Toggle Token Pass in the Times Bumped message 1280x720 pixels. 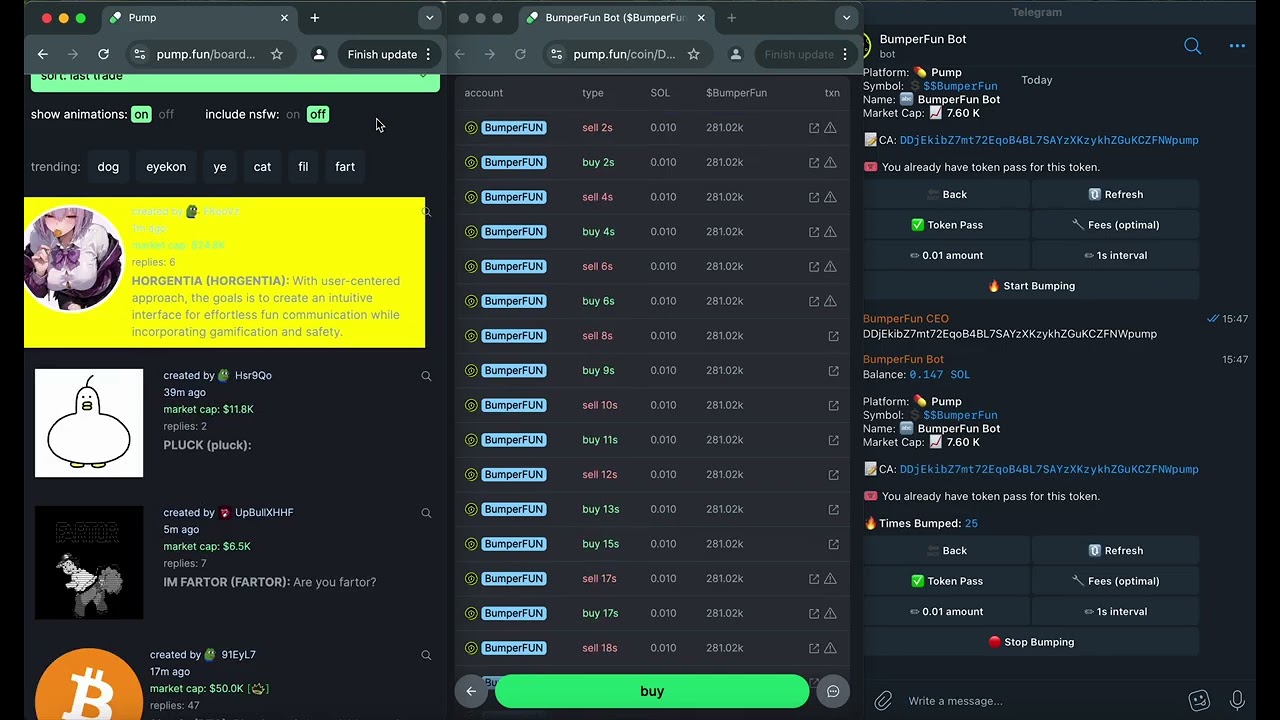click(947, 581)
